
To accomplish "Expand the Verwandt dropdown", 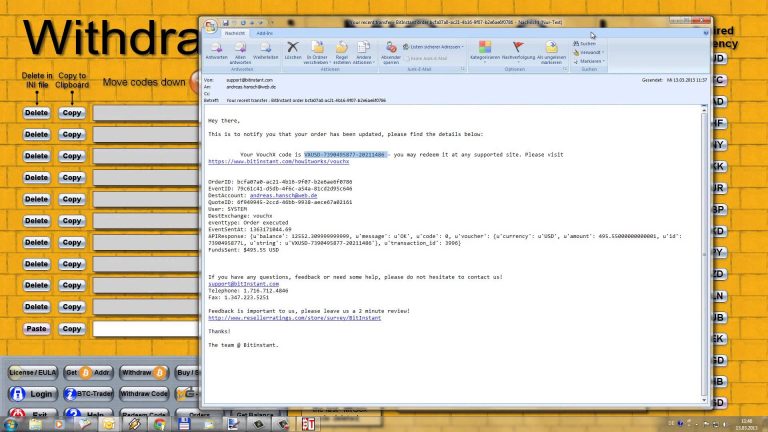I will click(x=588, y=52).
